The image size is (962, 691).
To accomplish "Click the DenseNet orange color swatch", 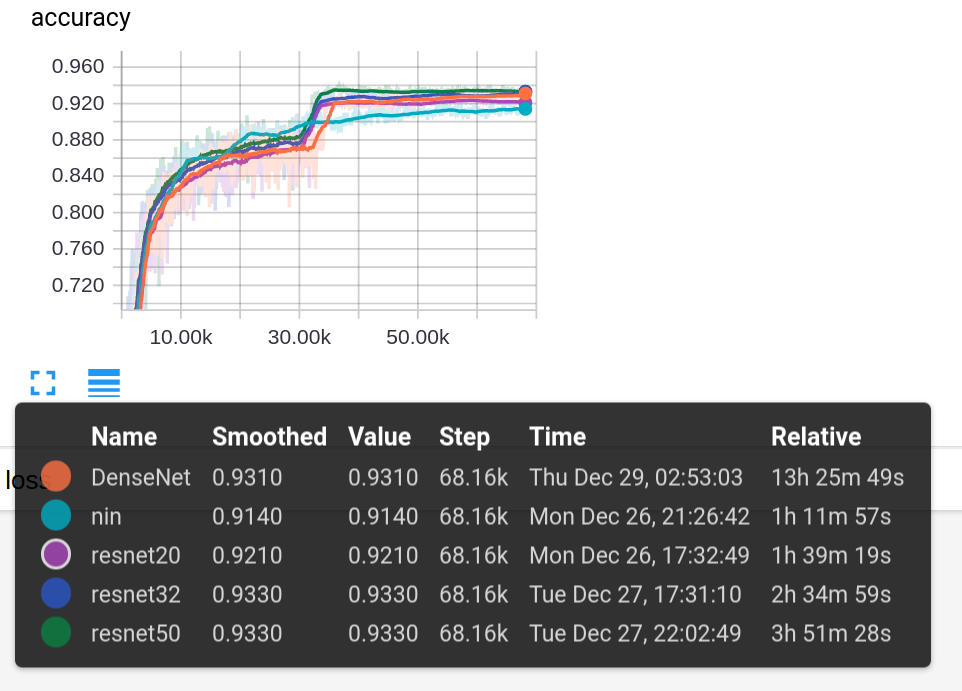I will pyautogui.click(x=56, y=477).
